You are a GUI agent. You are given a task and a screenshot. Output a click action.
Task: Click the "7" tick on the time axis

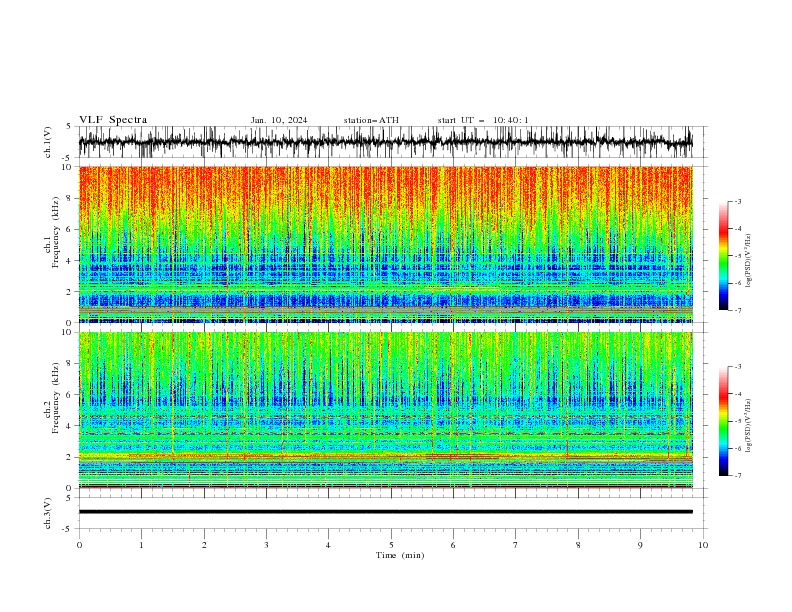point(516,545)
